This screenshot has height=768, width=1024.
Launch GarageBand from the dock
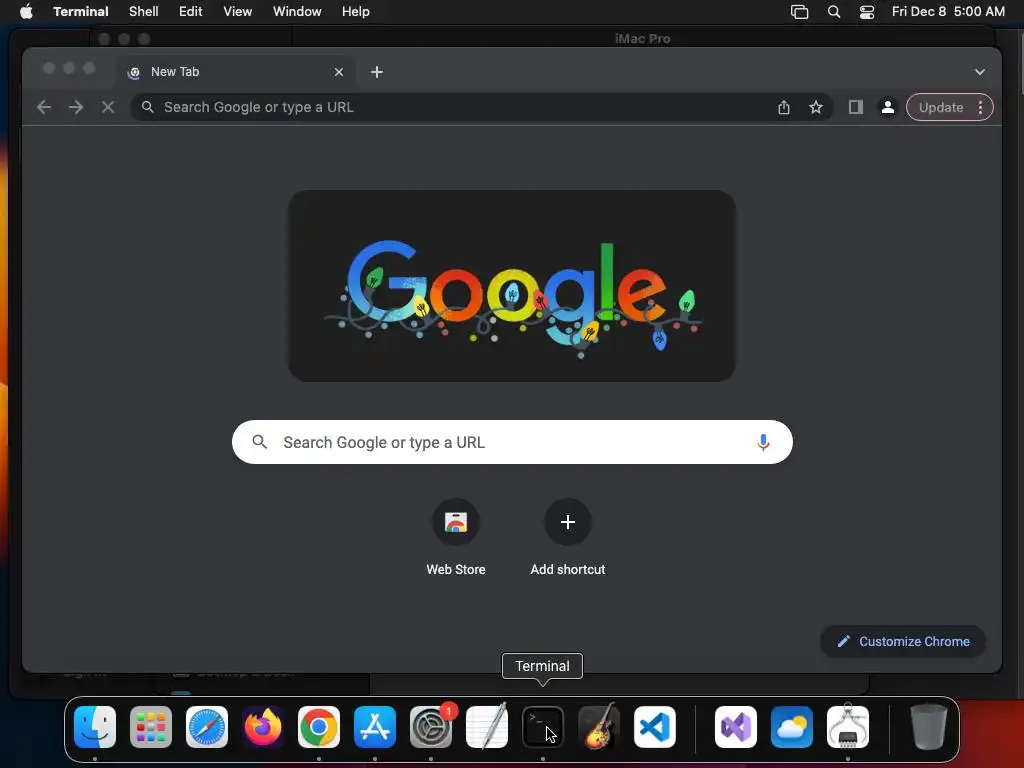(599, 727)
